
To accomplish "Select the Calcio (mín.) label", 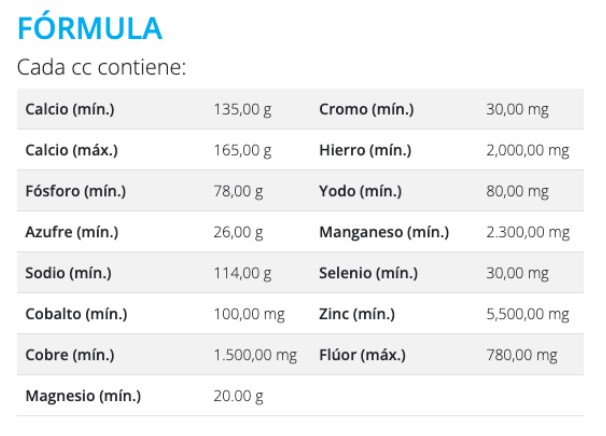I will [70, 109].
